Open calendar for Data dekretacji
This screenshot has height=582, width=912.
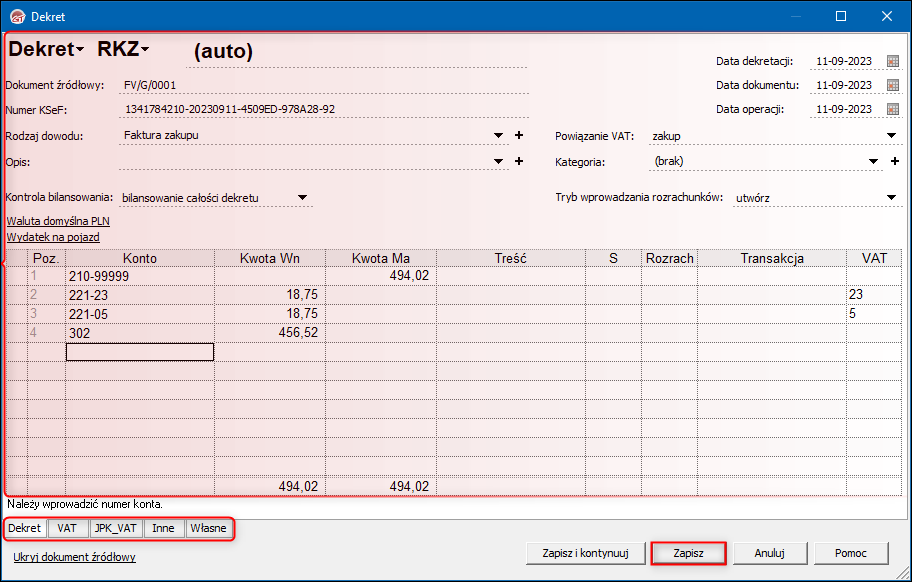893,62
